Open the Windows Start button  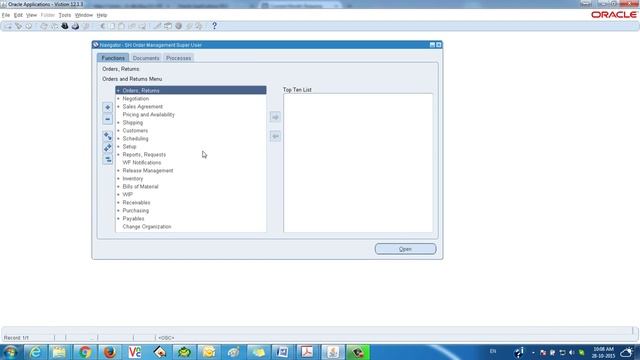(x=10, y=352)
